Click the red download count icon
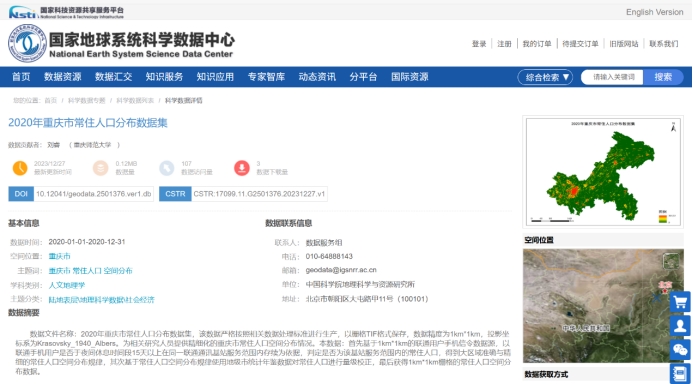 [242, 168]
